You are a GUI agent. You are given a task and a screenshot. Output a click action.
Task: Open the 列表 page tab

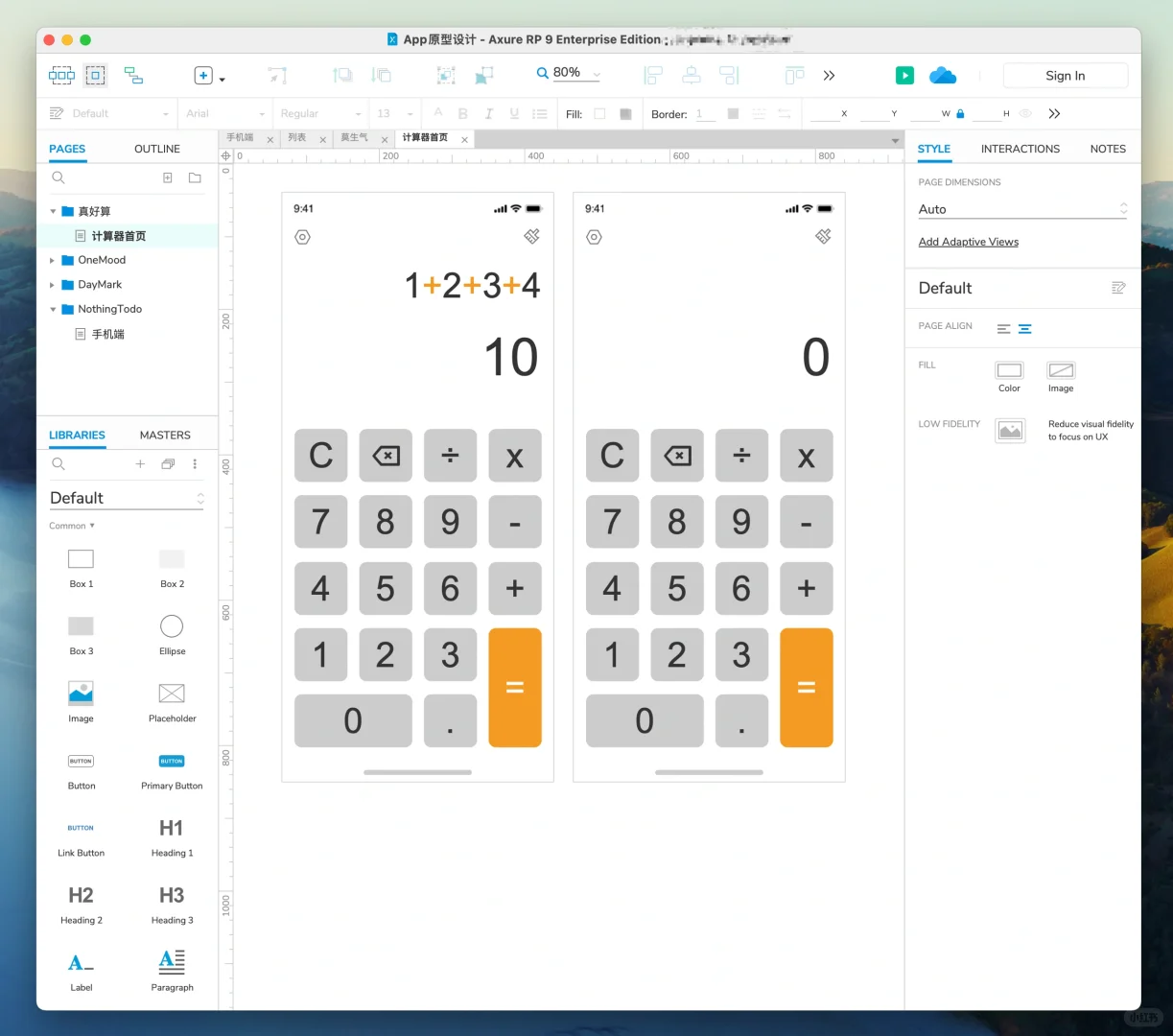point(299,137)
